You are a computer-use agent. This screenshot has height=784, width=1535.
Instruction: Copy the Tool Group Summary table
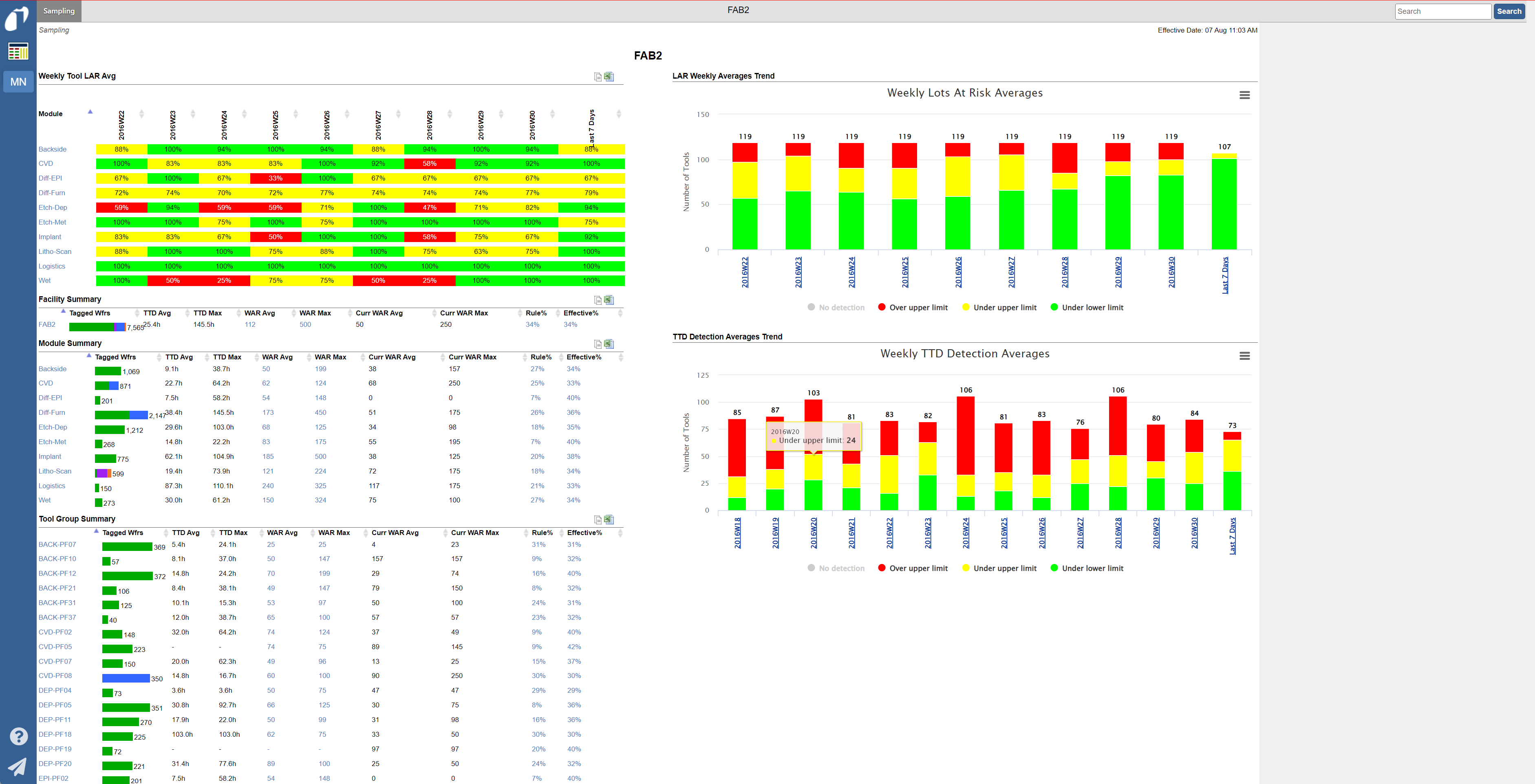point(598,520)
